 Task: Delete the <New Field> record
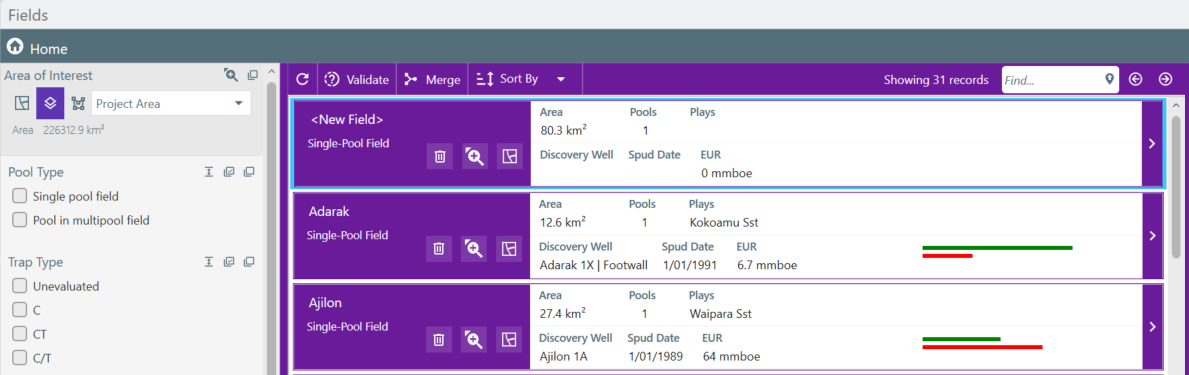440,157
